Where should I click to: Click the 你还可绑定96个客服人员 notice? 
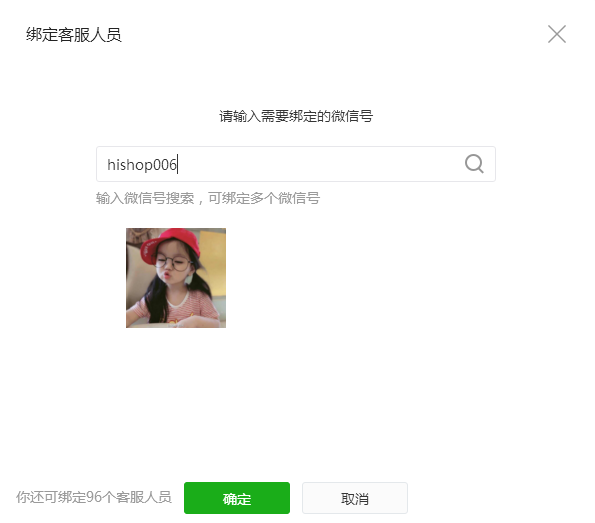[x=94, y=497]
